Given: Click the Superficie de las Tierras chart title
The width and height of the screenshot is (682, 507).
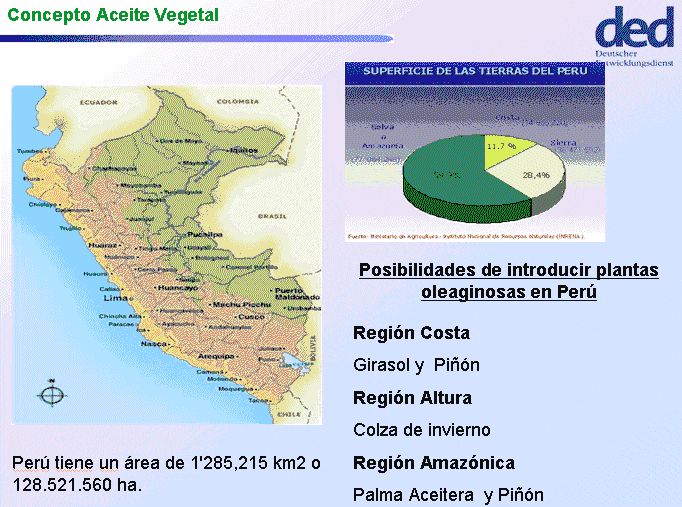Looking at the screenshot, I should (475, 71).
